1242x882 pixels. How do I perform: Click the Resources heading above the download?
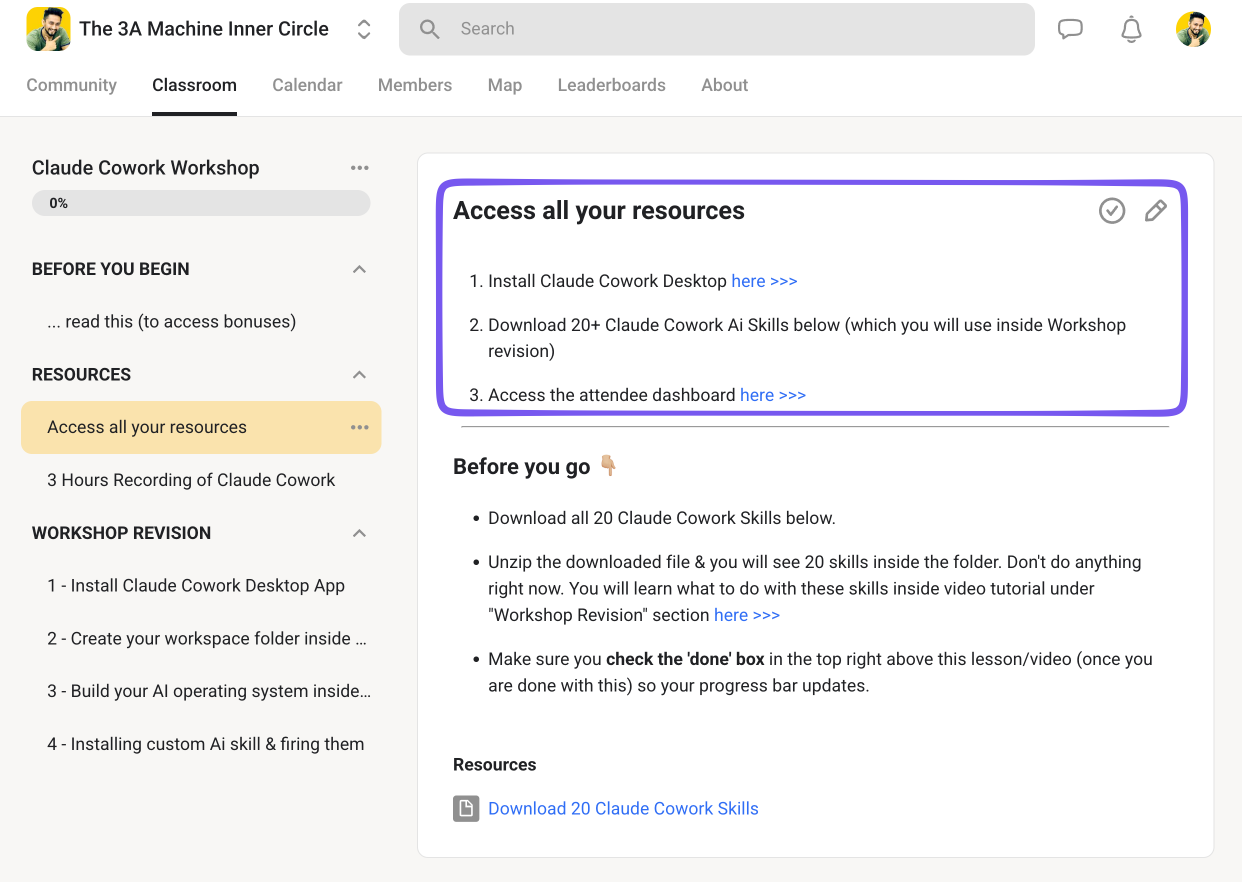tap(495, 765)
